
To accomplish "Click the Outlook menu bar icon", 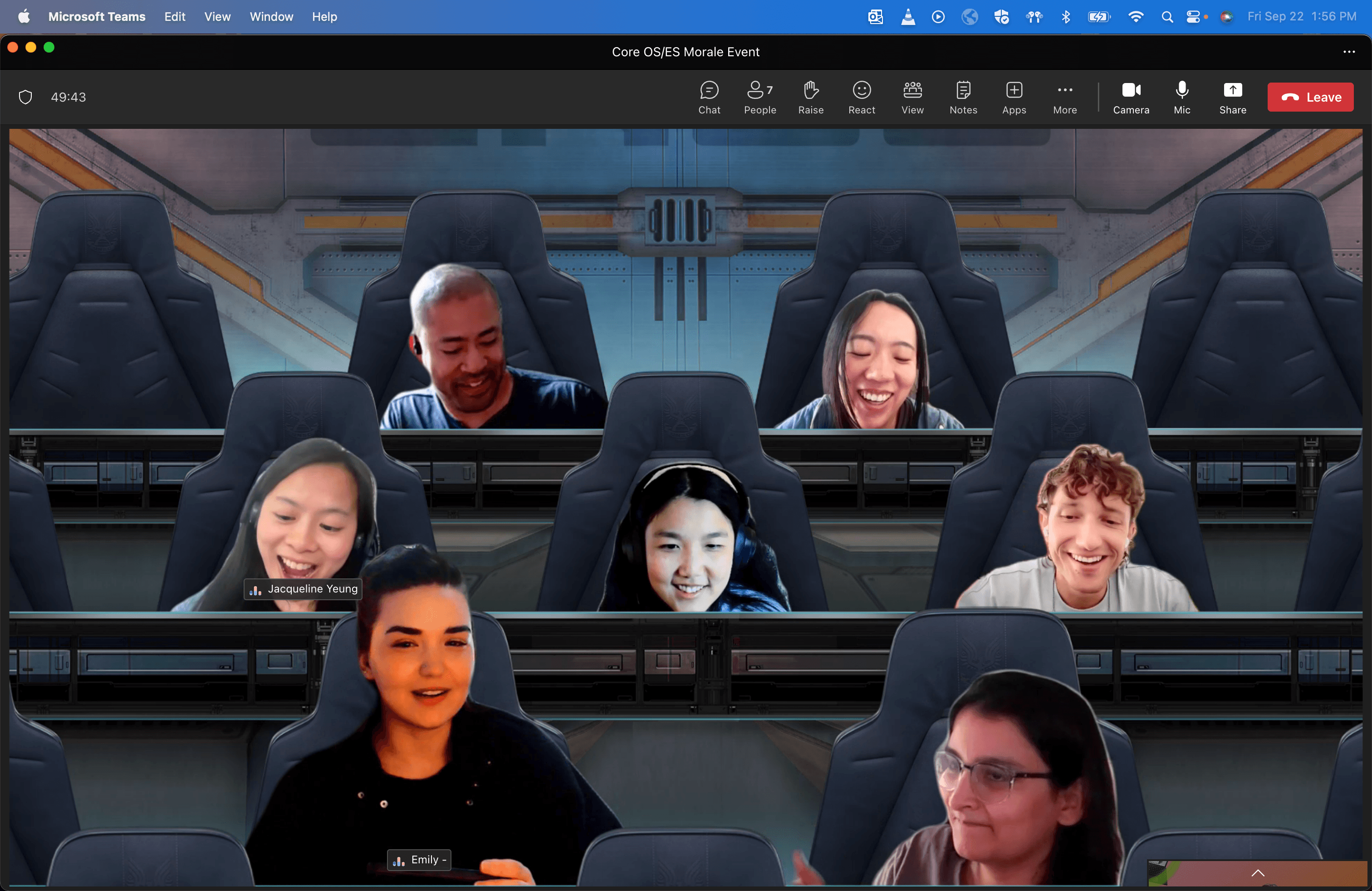I will pyautogui.click(x=876, y=17).
